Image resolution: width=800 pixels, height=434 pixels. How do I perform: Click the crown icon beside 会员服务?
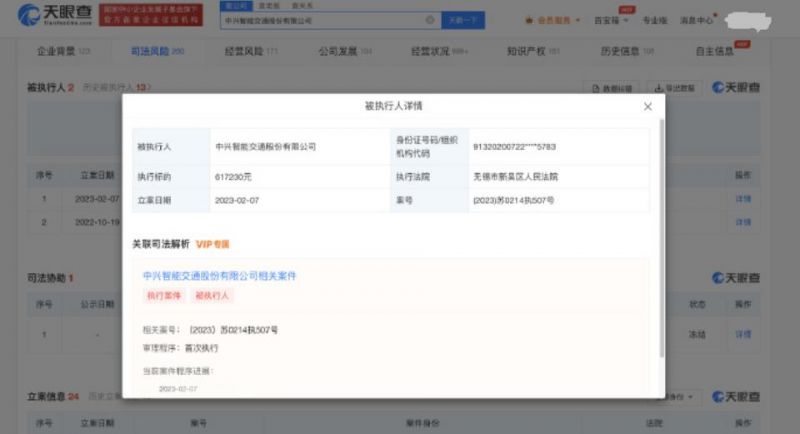pyautogui.click(x=529, y=20)
